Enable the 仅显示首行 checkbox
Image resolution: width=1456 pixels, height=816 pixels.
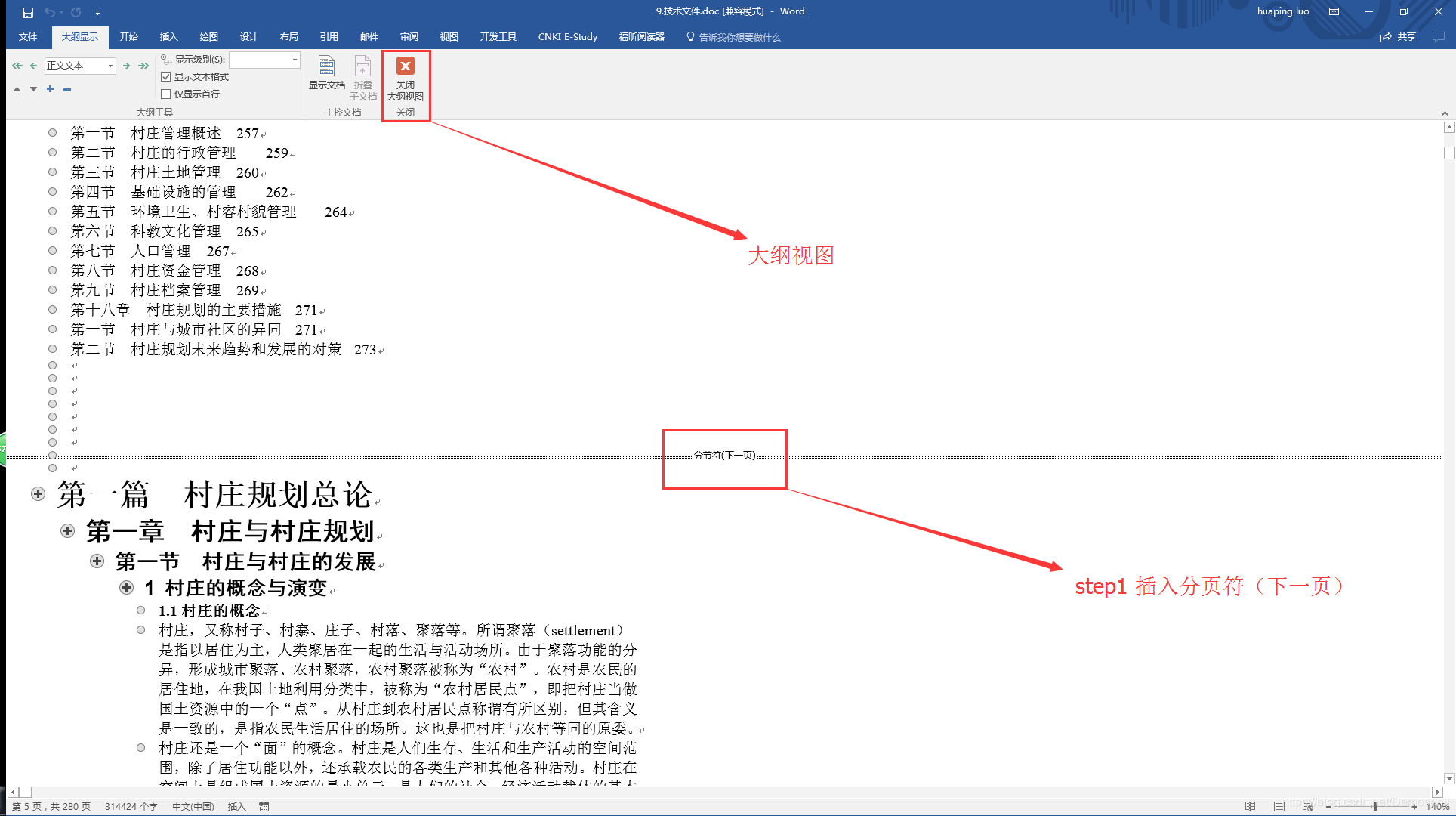166,94
